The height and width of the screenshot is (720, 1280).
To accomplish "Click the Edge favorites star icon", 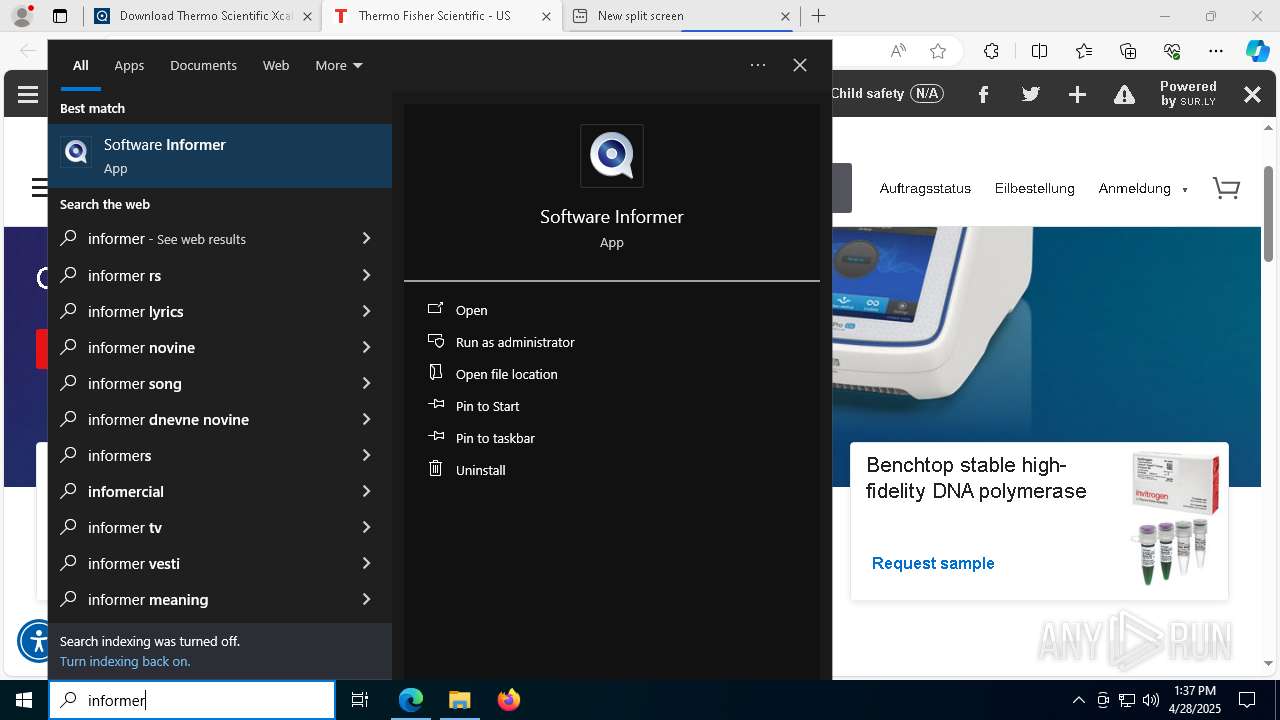I will pyautogui.click(x=938, y=51).
